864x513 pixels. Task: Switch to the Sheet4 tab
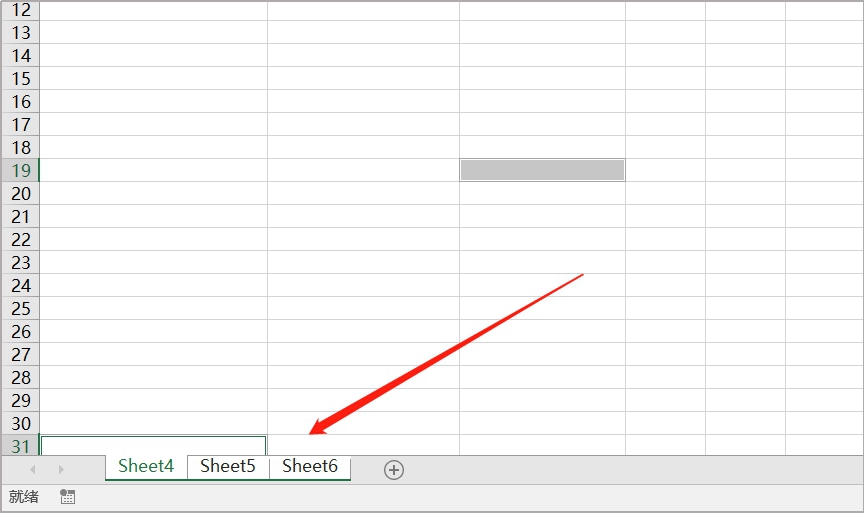coord(146,466)
